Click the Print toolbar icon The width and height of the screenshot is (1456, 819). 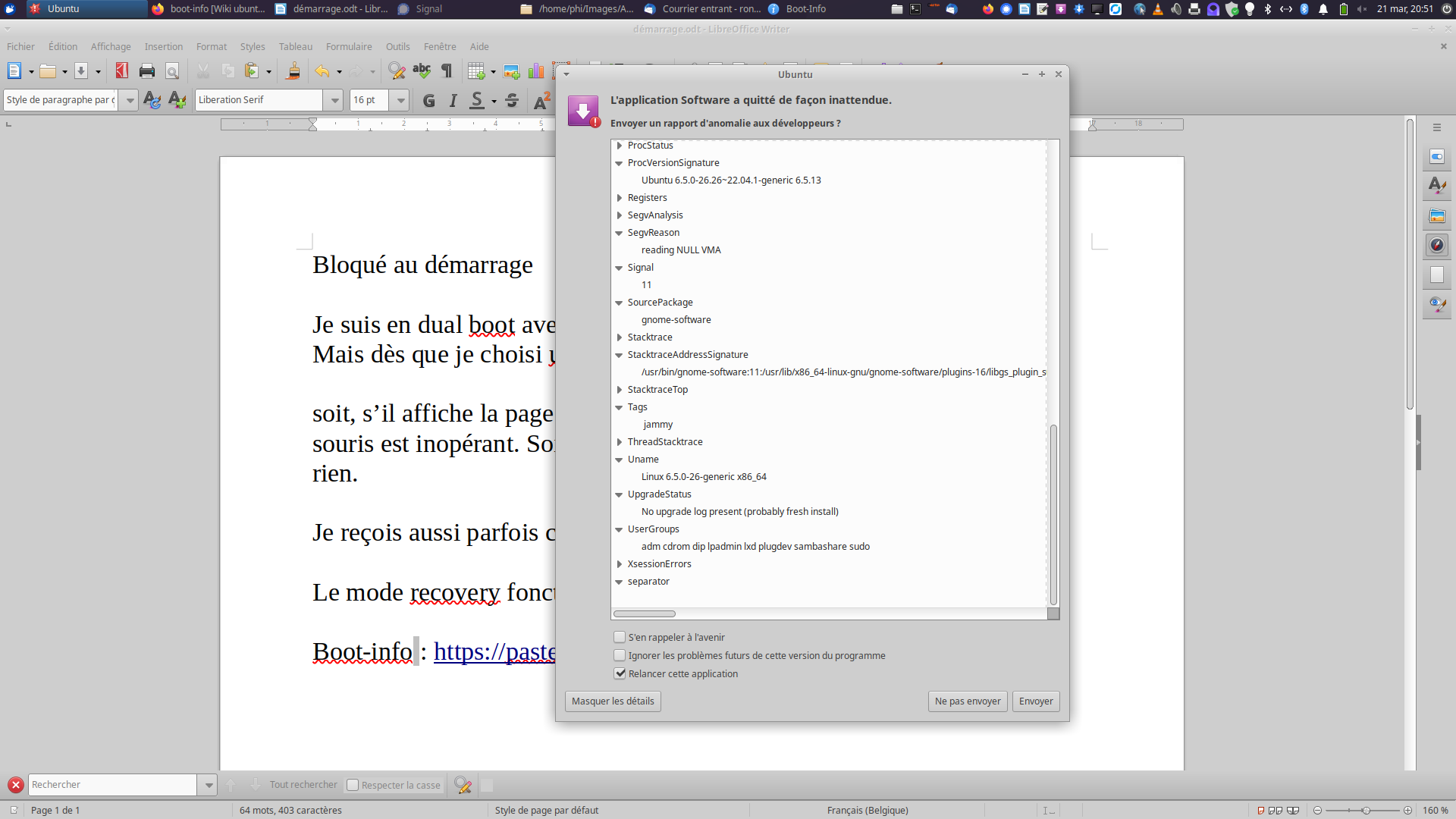[x=147, y=71]
